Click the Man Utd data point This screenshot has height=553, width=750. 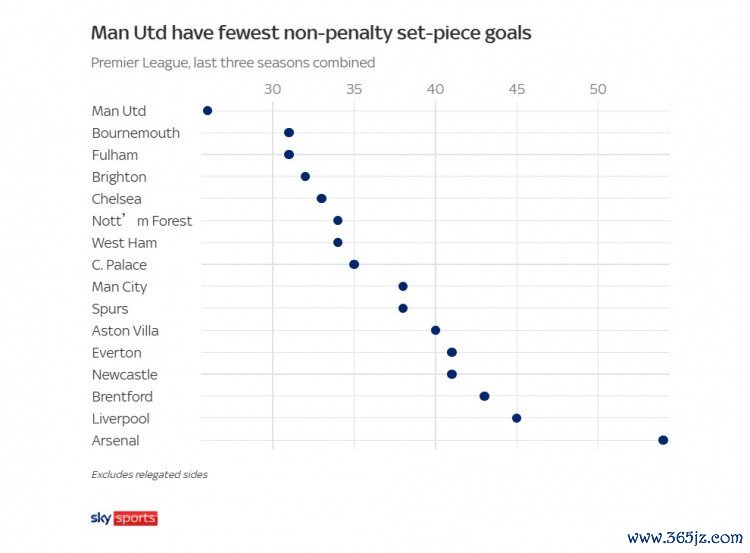coord(207,111)
